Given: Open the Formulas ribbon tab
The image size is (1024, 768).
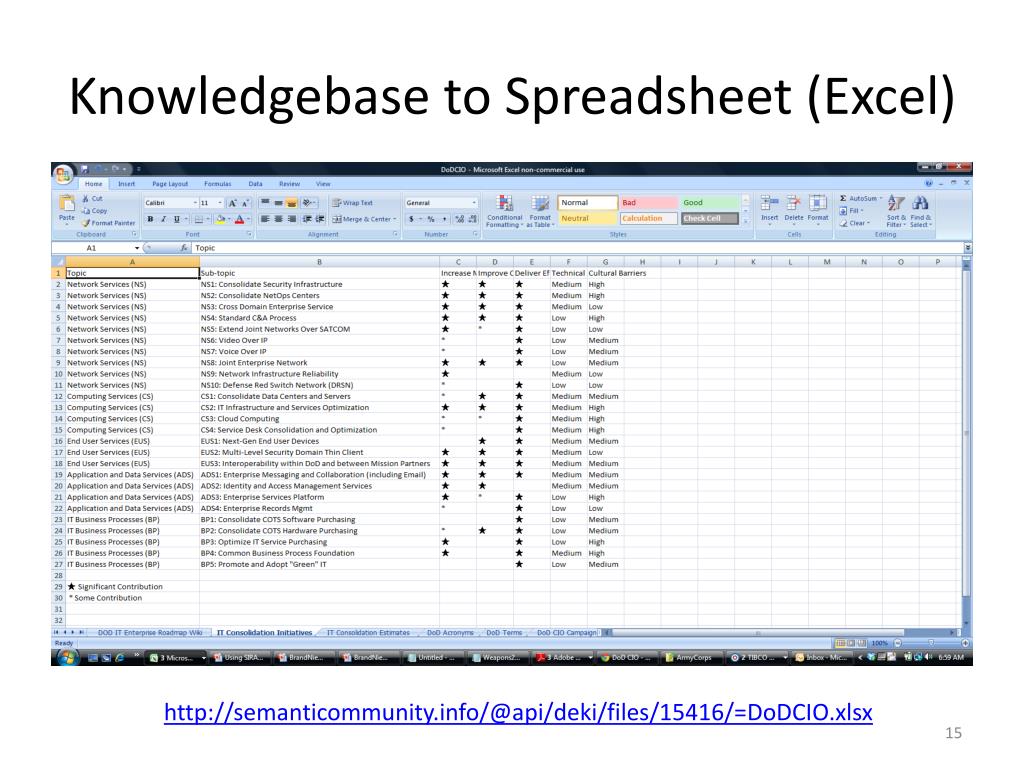Looking at the screenshot, I should pos(217,184).
